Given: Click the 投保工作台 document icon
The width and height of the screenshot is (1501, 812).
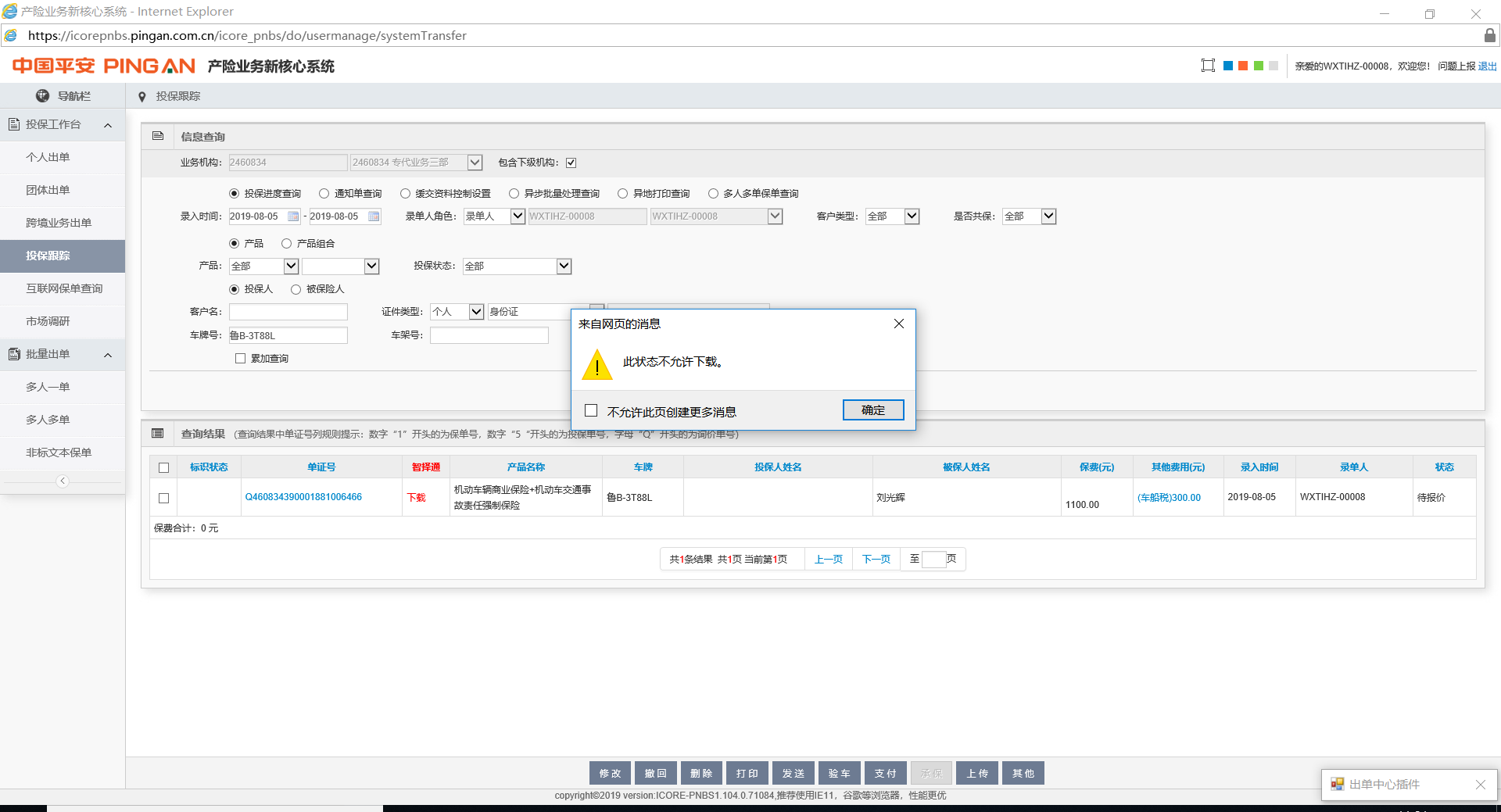Looking at the screenshot, I should tap(14, 124).
